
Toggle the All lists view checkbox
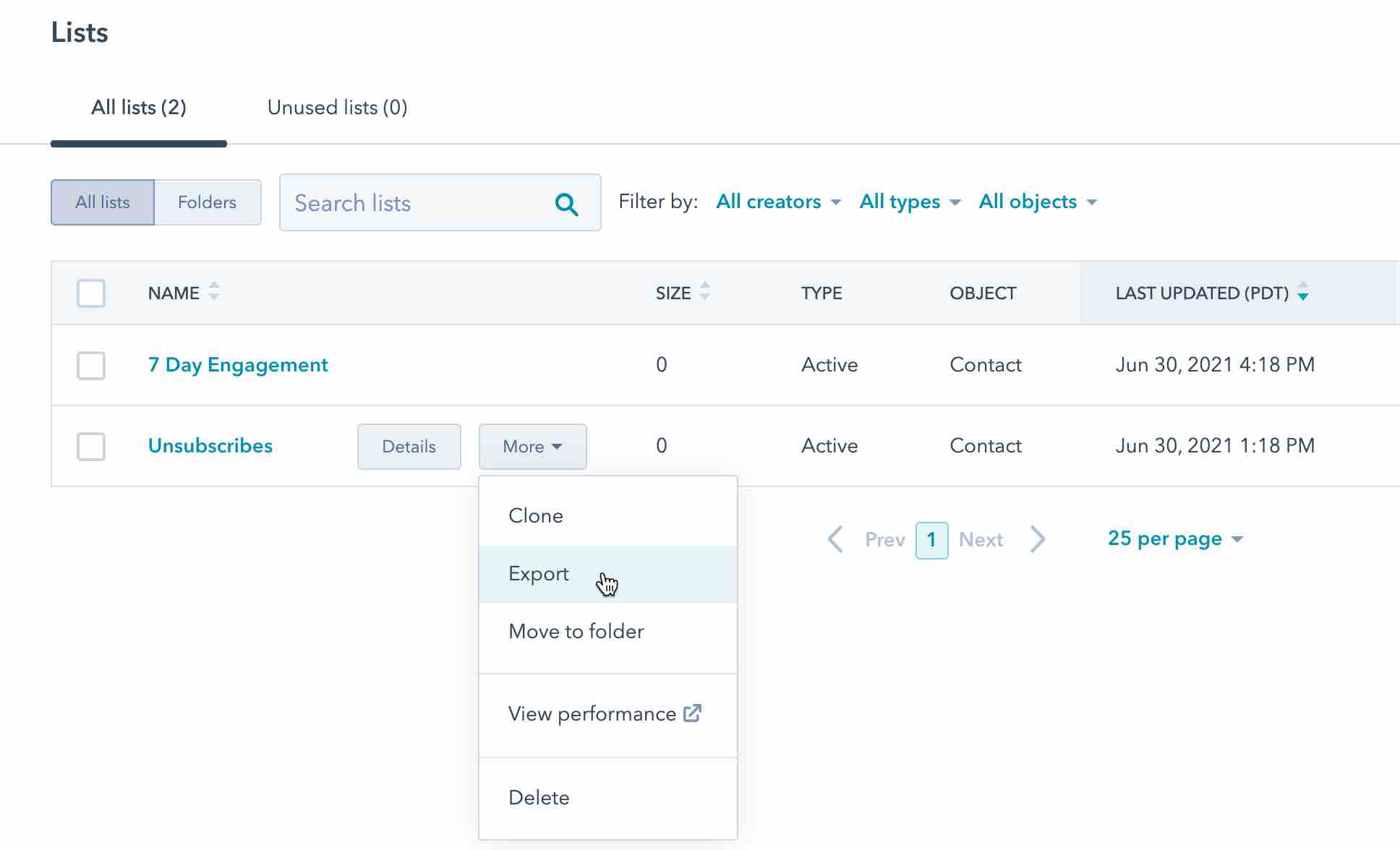[x=91, y=293]
